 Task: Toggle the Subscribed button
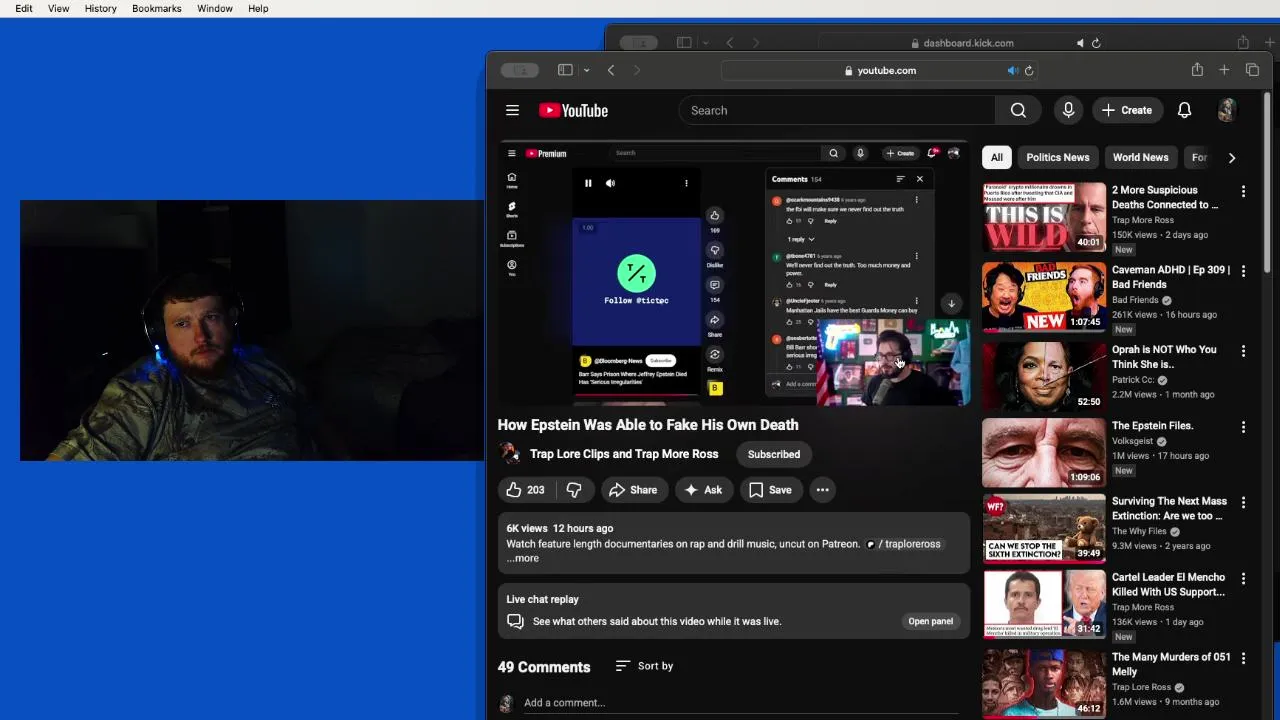(x=774, y=454)
